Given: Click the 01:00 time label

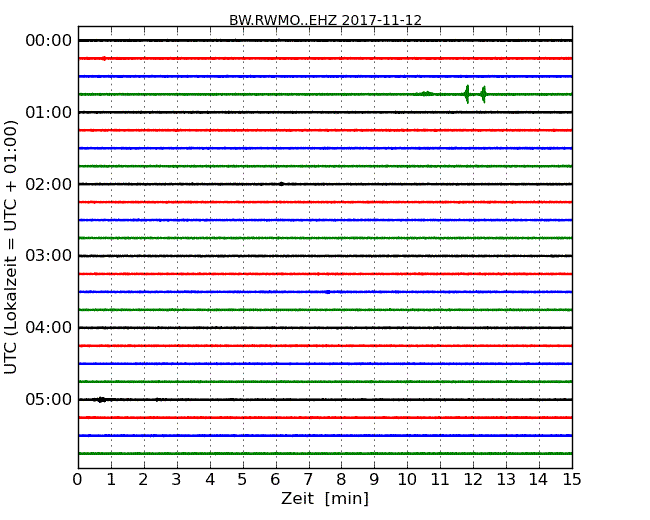Looking at the screenshot, I should coord(49,112).
